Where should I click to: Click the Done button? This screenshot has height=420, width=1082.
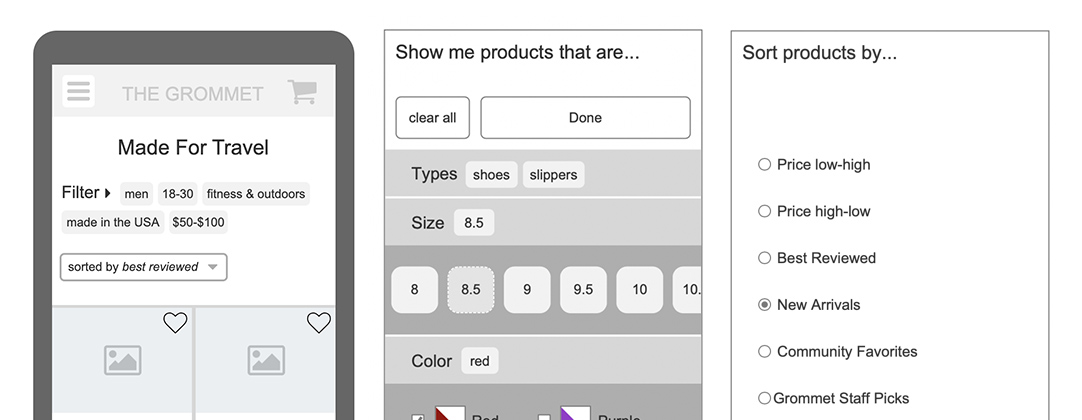[x=585, y=118]
